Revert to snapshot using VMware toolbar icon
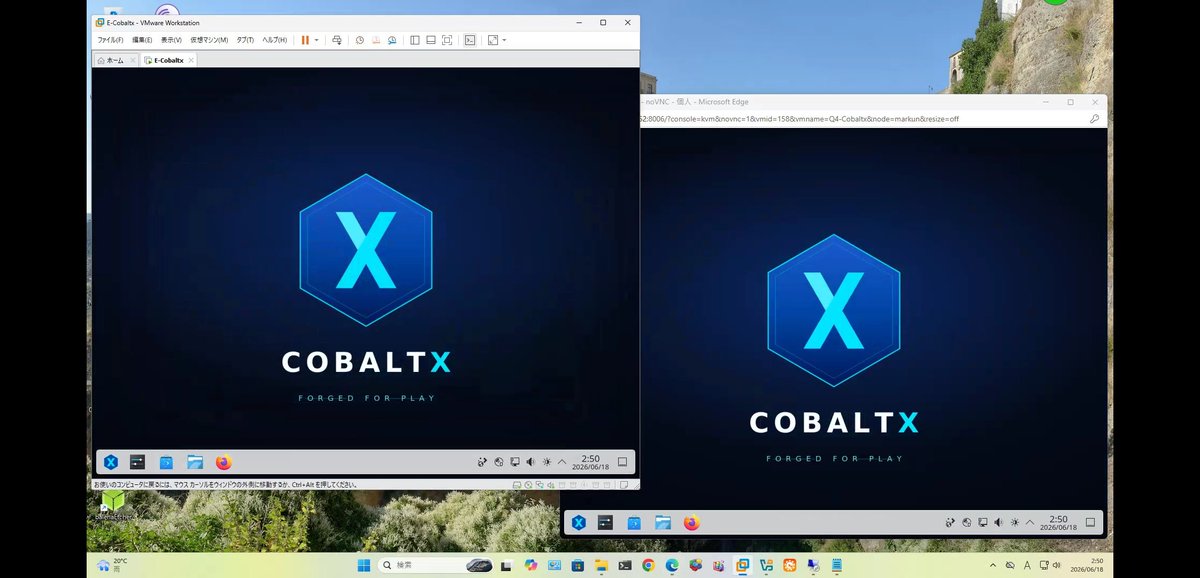The image size is (1200, 578). pos(375,40)
